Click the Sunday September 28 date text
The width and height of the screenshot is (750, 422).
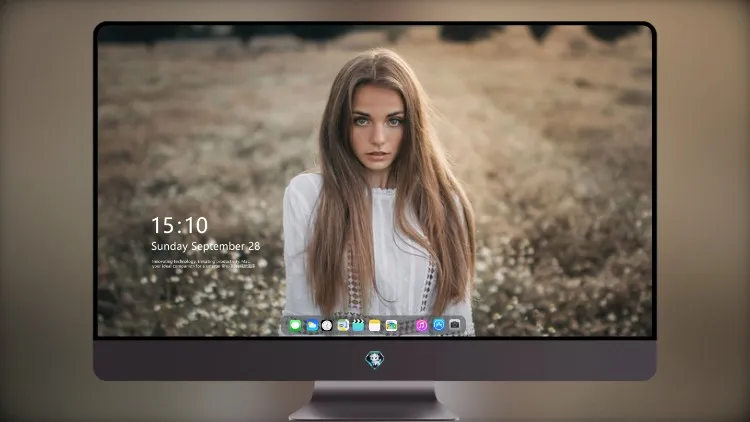click(206, 246)
